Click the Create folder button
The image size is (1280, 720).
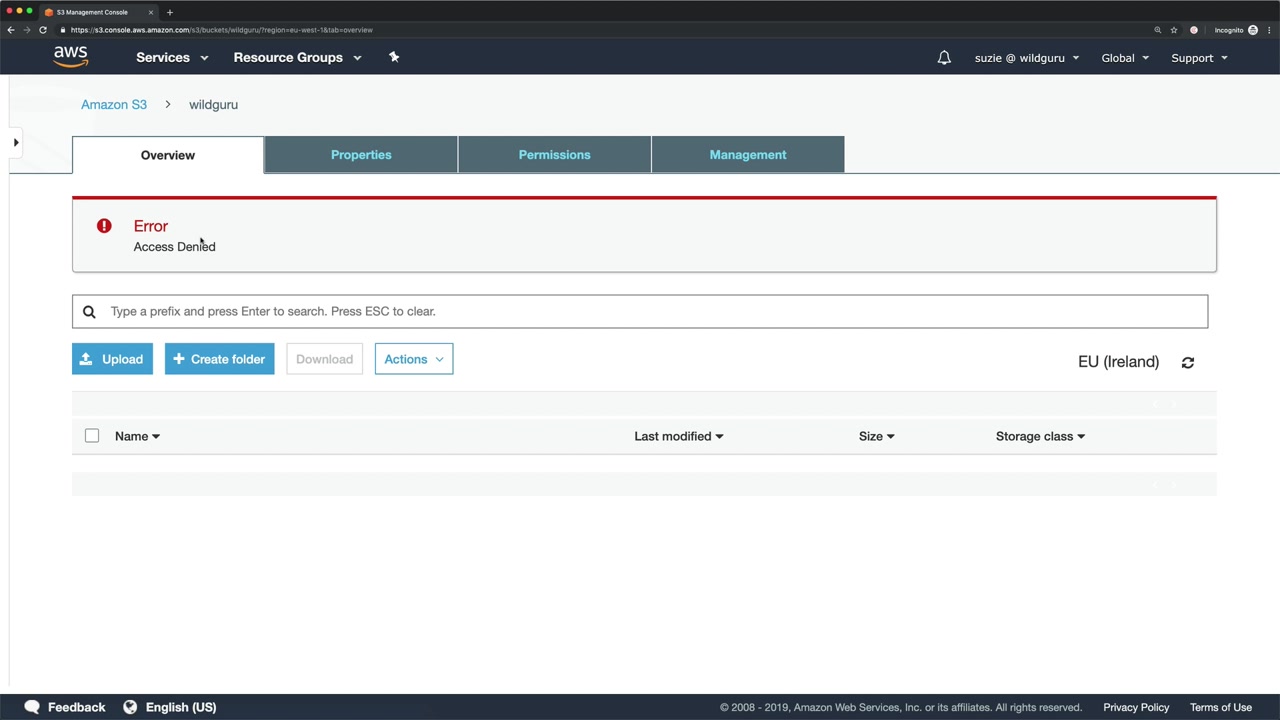point(220,359)
